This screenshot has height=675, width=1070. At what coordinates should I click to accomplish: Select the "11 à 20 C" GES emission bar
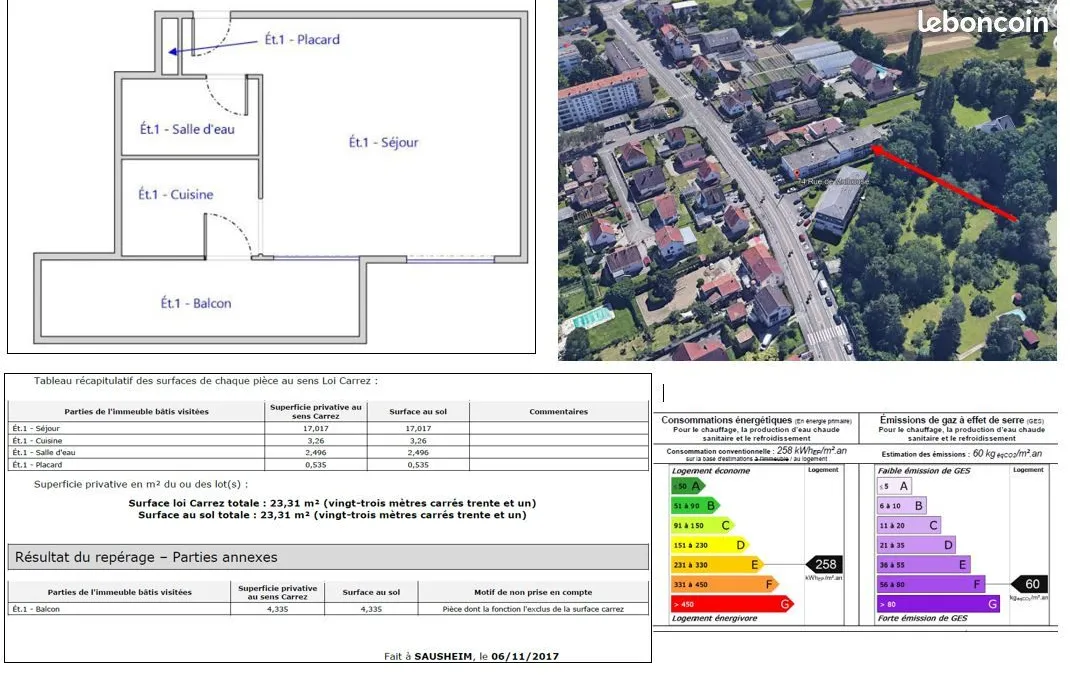point(909,526)
